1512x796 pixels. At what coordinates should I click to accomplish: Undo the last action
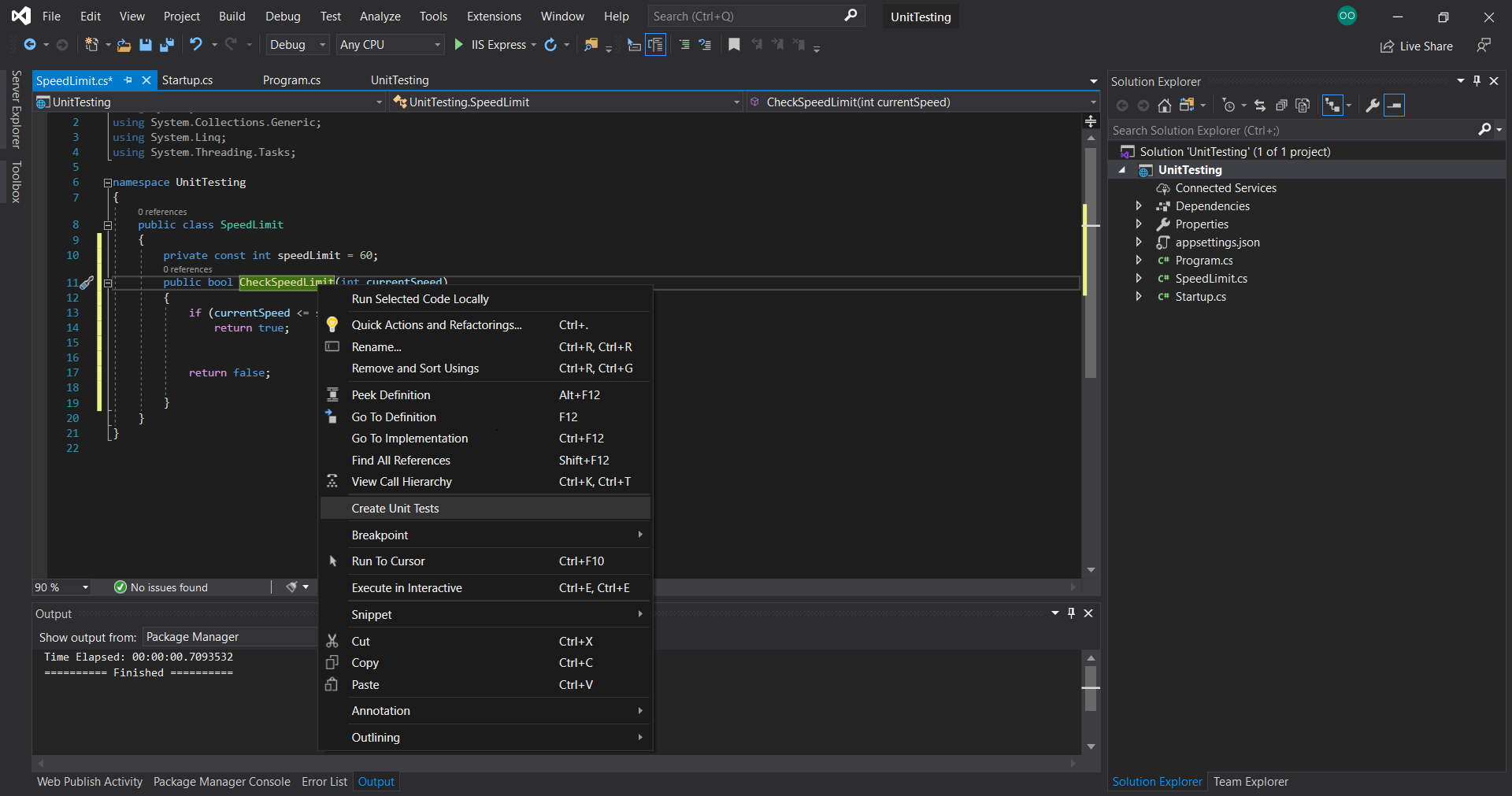coord(197,45)
